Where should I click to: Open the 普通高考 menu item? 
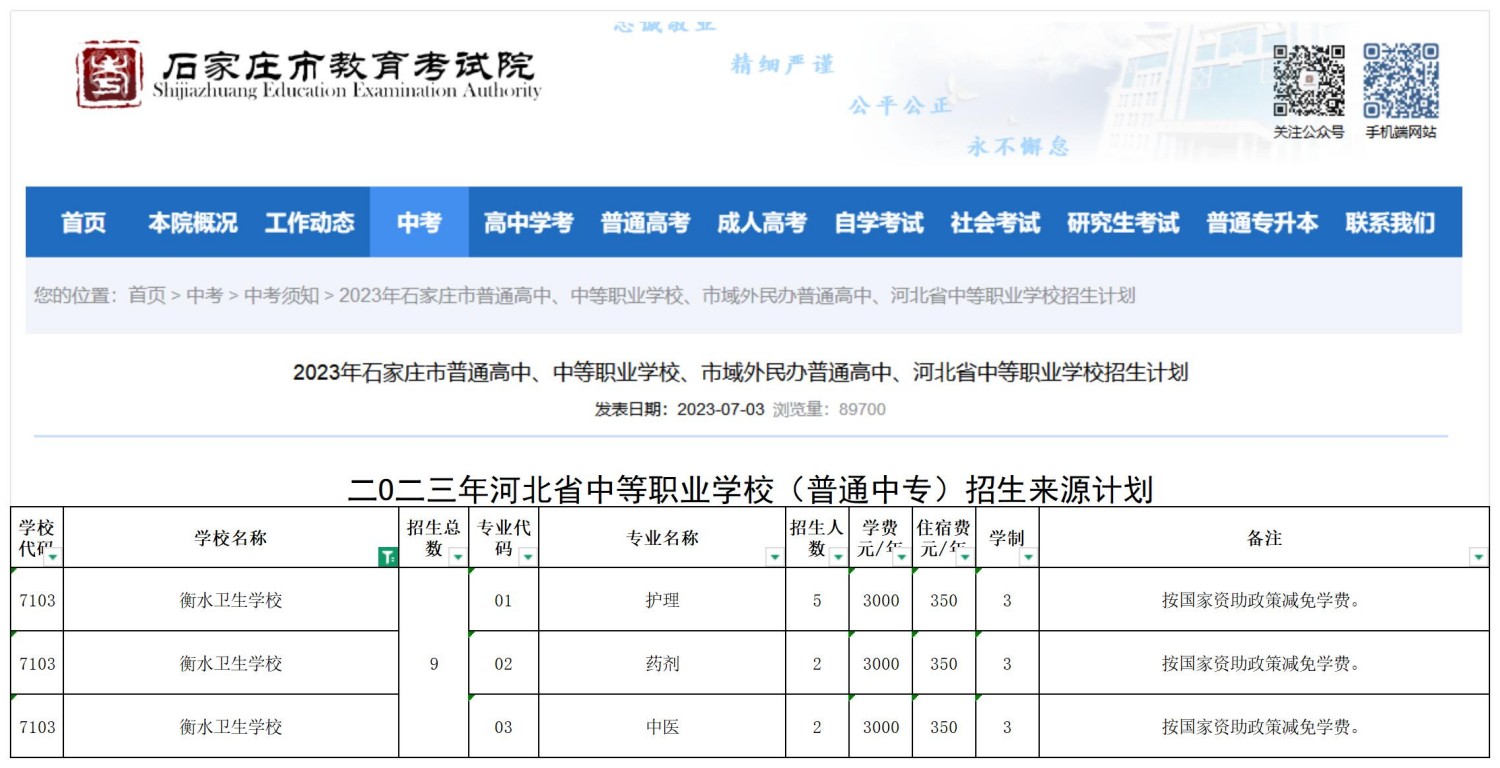(645, 223)
